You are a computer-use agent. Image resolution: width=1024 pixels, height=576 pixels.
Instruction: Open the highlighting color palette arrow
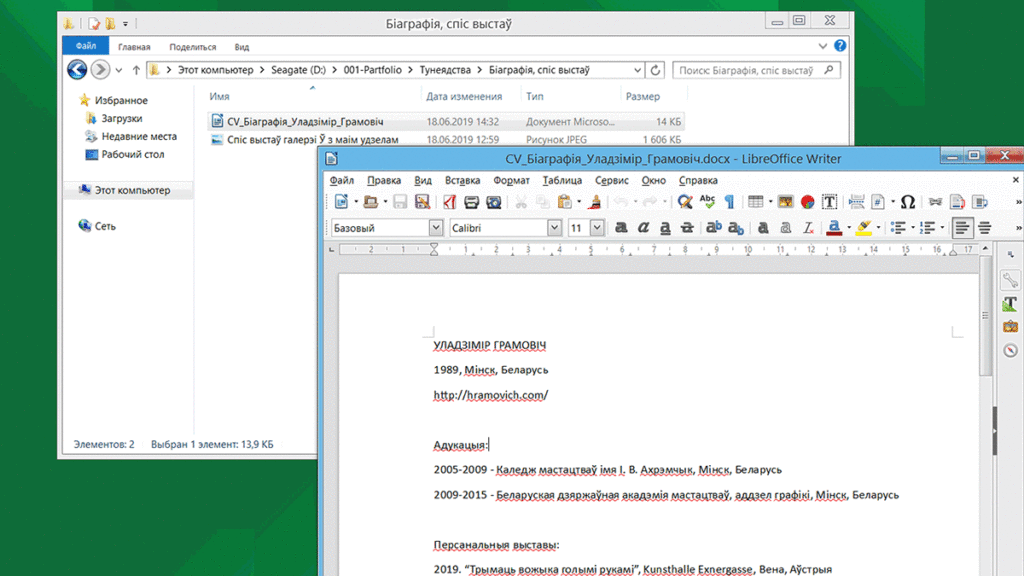tap(878, 227)
